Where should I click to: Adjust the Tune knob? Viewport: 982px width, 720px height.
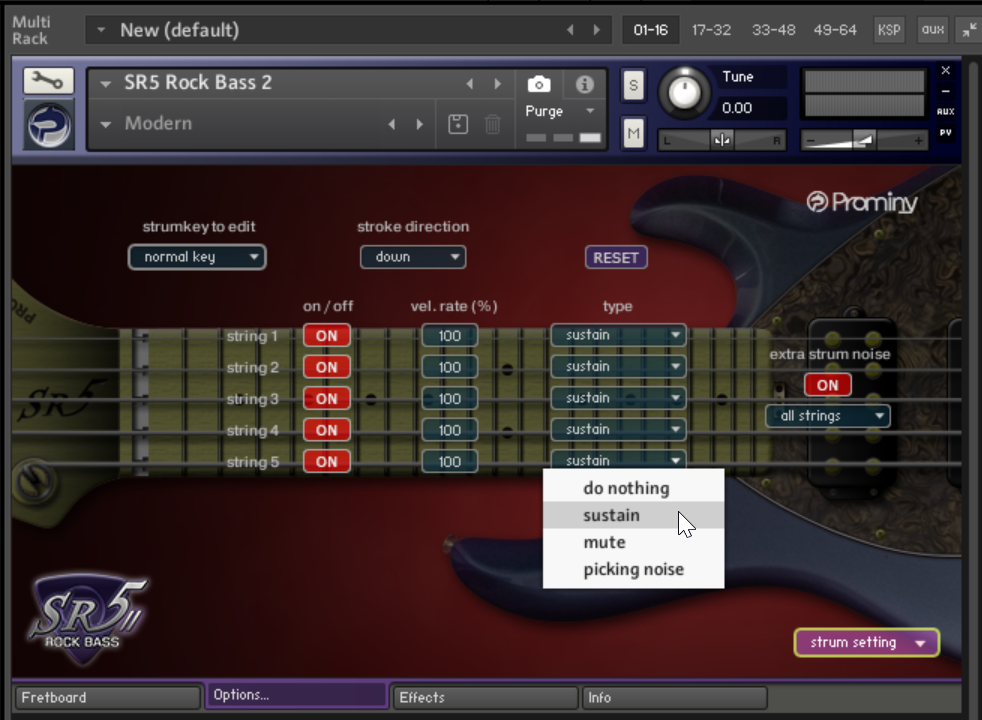684,93
